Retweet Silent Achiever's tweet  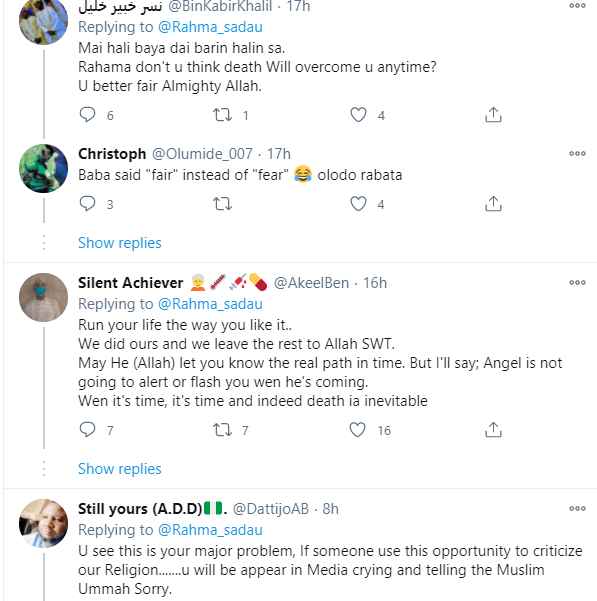[223, 430]
